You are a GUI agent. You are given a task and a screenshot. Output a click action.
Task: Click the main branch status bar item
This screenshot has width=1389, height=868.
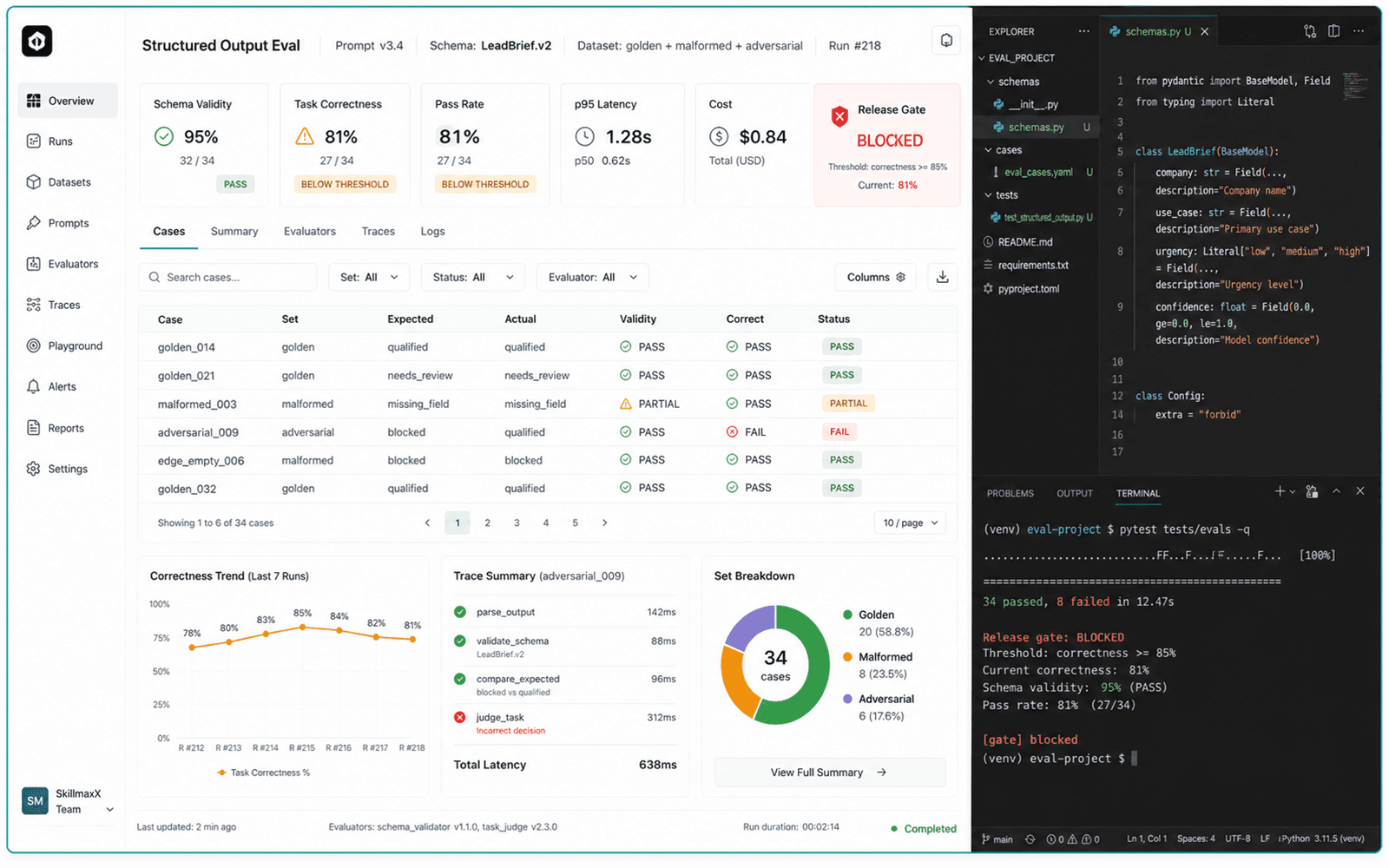pyautogui.click(x=997, y=839)
